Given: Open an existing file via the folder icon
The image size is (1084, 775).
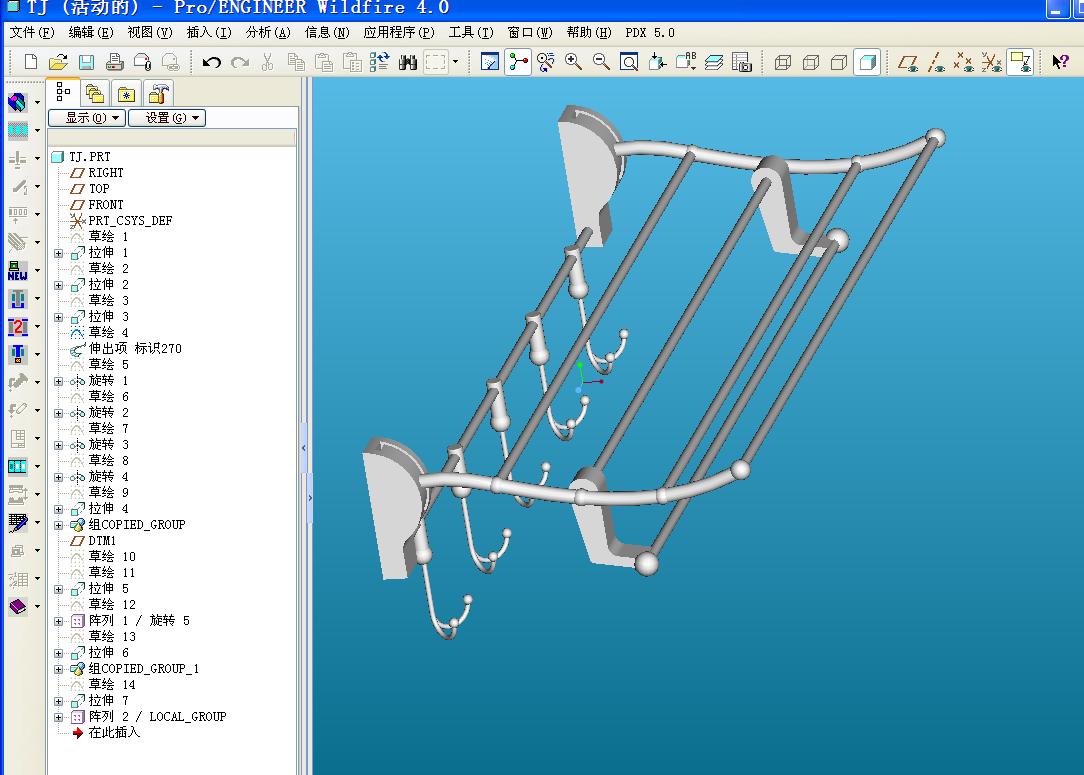Looking at the screenshot, I should point(59,62).
